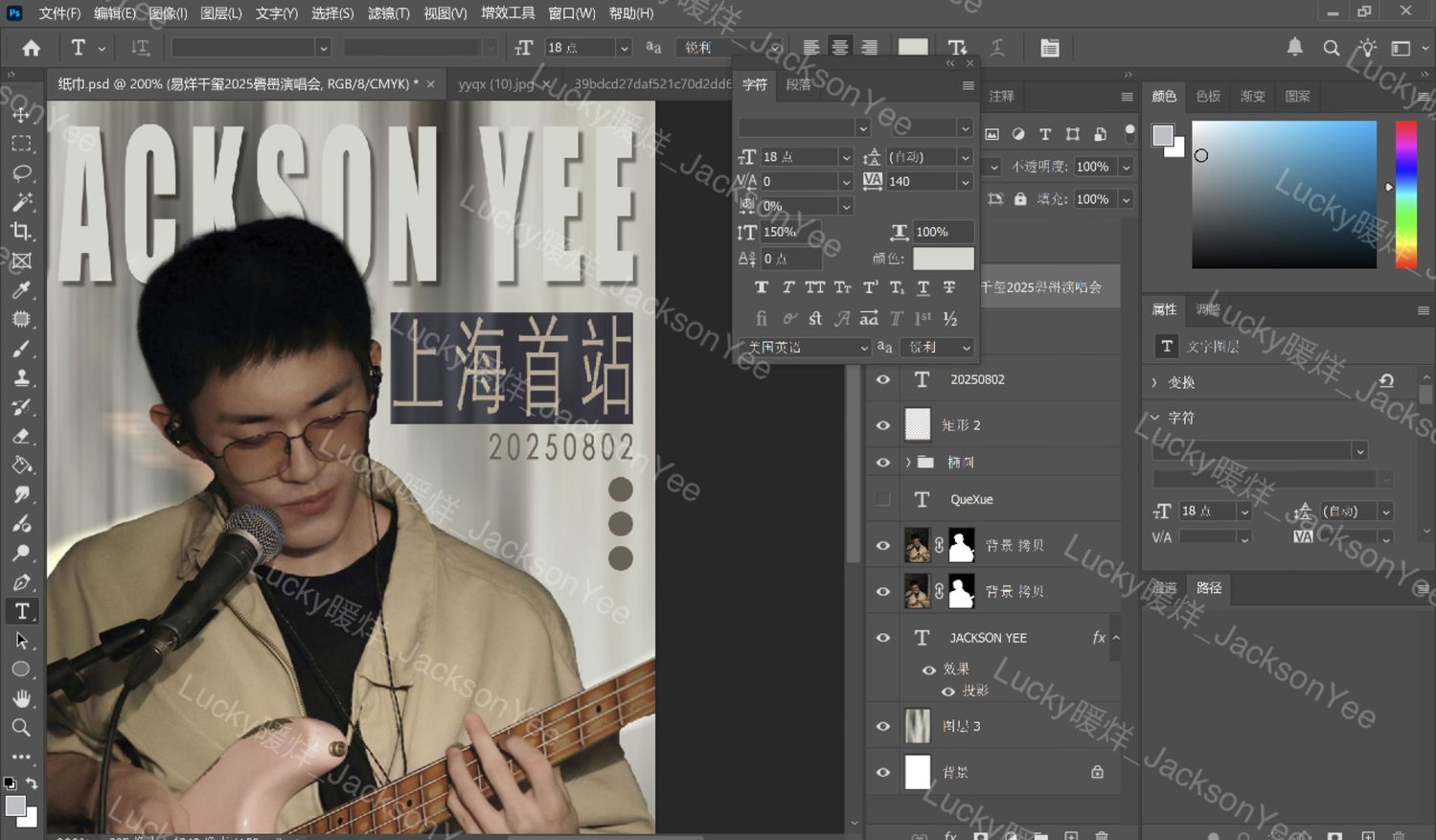Viewport: 1436px width, 840px height.
Task: Toggle visibility of 投影 effect
Action: (948, 692)
